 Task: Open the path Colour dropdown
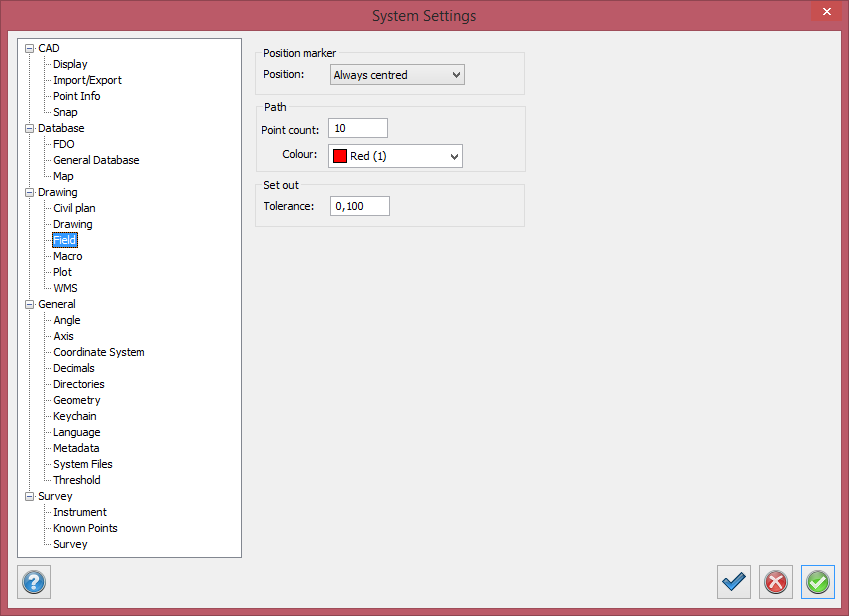pyautogui.click(x=395, y=156)
